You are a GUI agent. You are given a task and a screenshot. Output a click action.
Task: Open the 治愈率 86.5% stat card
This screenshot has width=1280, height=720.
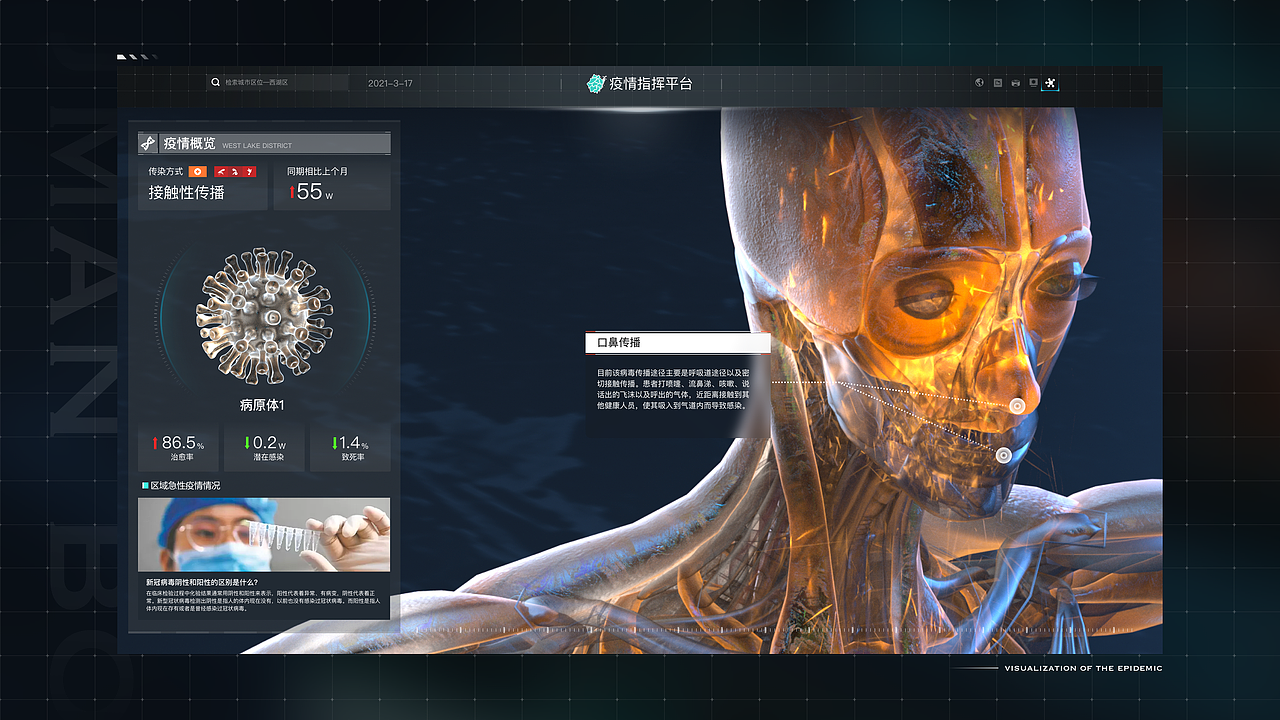pyautogui.click(x=178, y=447)
